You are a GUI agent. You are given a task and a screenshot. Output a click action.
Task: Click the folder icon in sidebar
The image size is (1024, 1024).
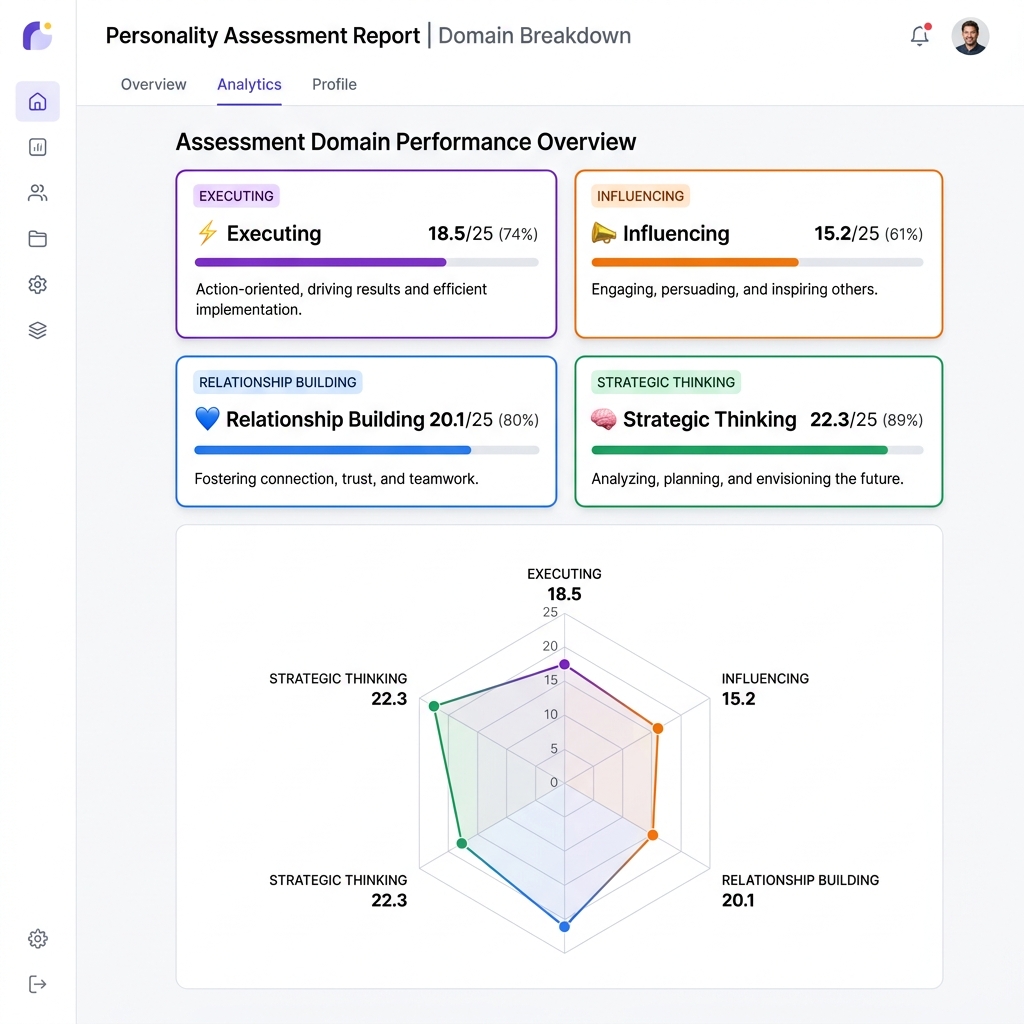[x=38, y=239]
